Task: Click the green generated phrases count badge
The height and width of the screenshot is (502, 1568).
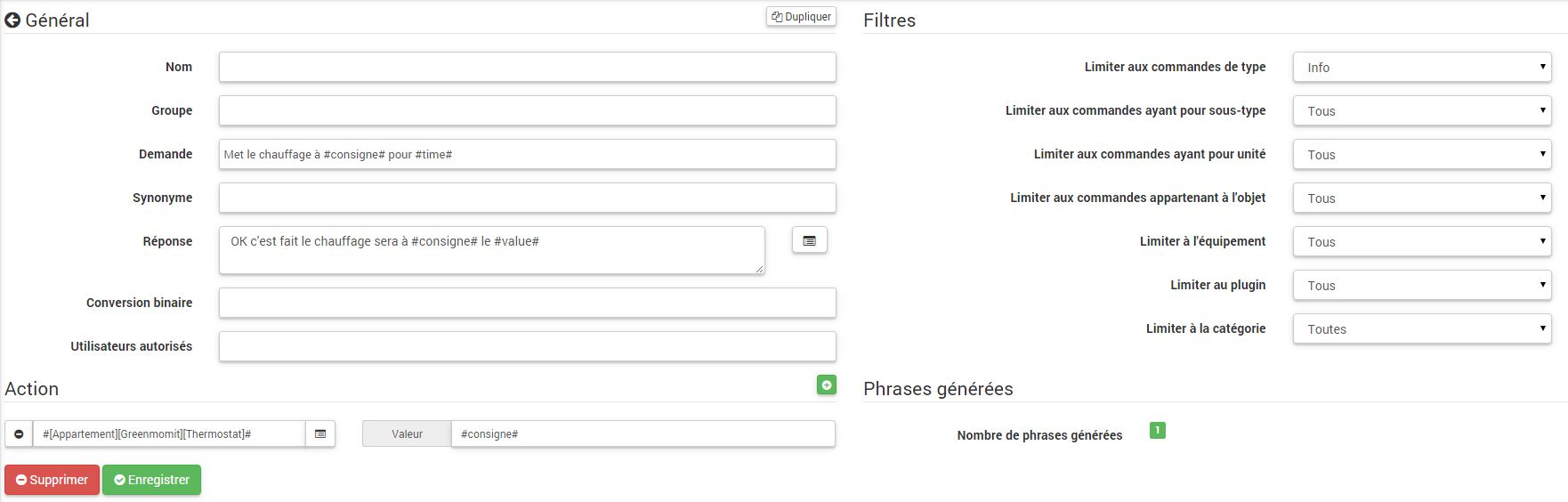Action: (x=1157, y=431)
